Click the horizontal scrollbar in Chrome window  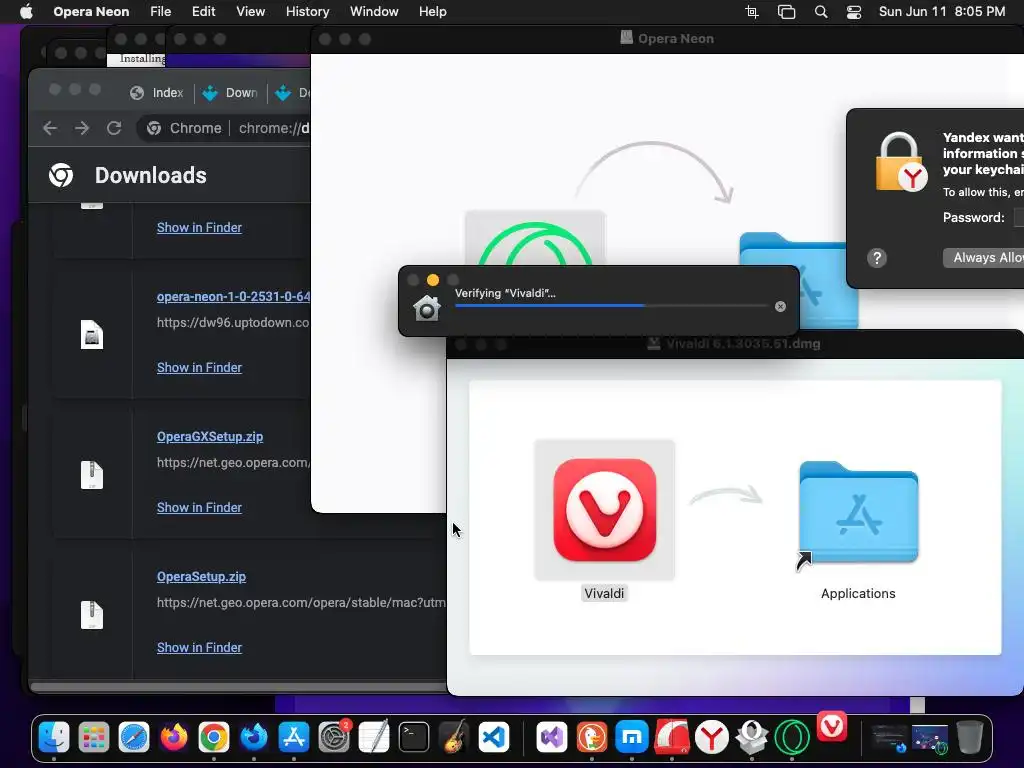(238, 687)
